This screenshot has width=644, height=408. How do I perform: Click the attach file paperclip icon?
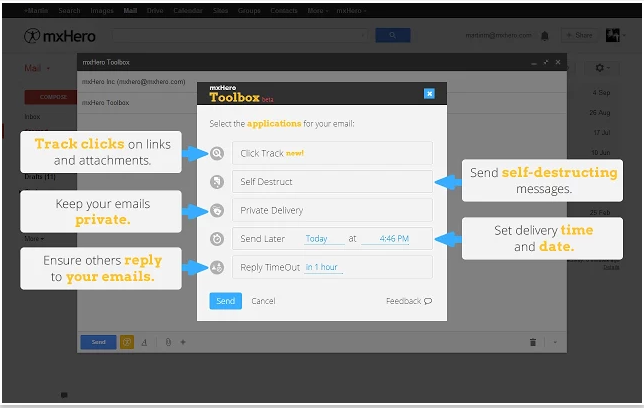tap(168, 342)
